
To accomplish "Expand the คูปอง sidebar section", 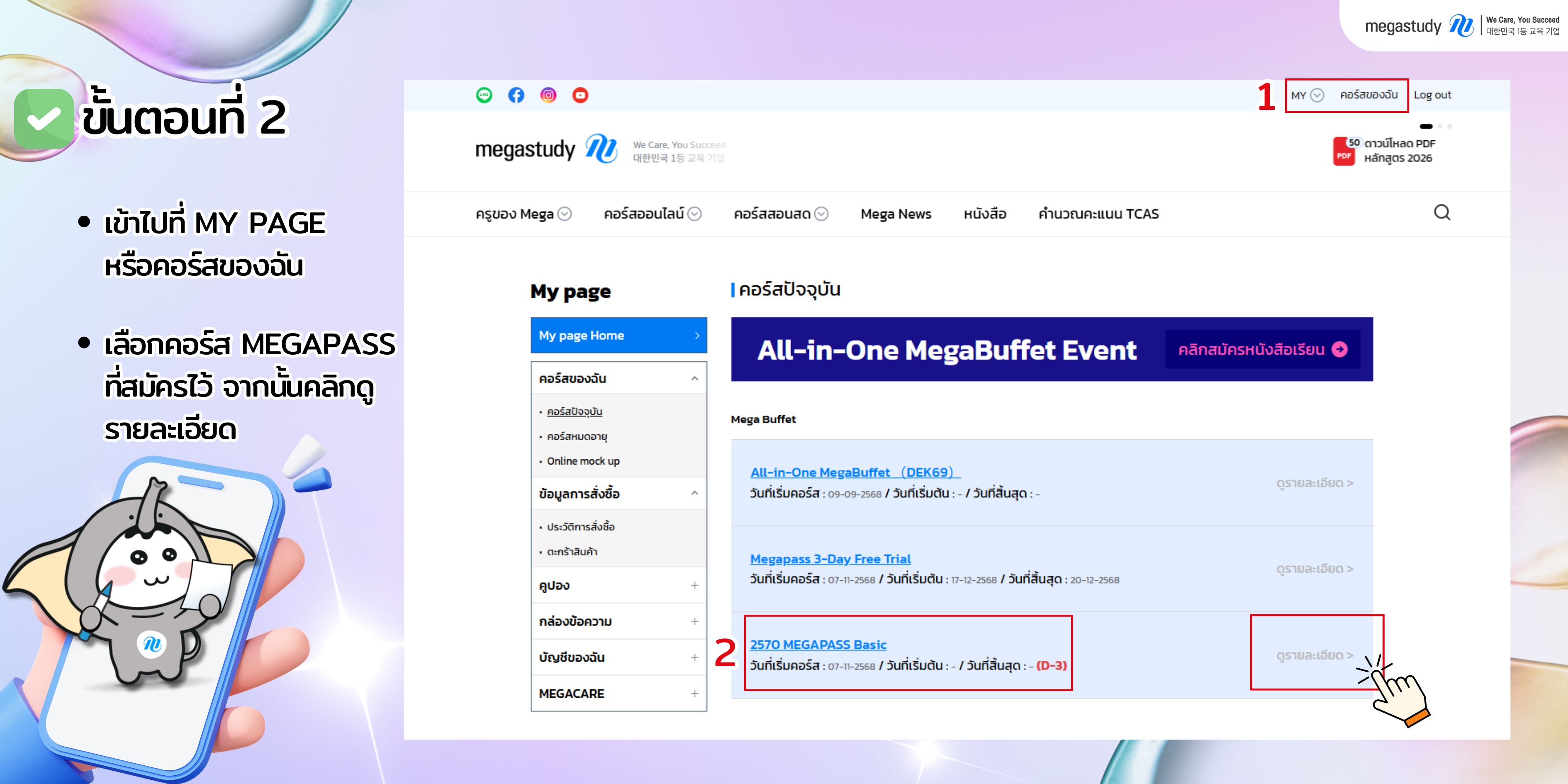I will pyautogui.click(x=694, y=586).
